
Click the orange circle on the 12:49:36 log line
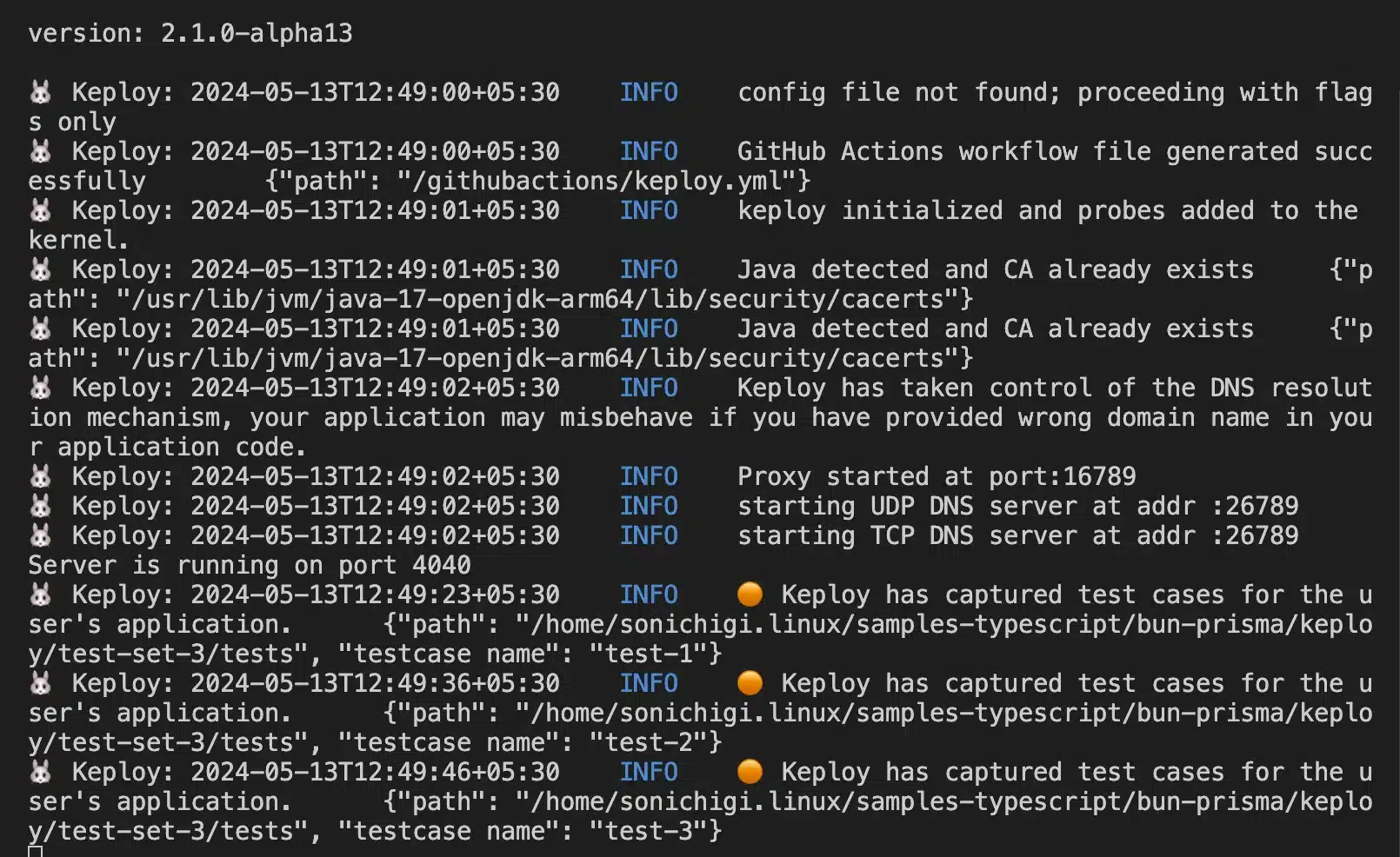[x=750, y=683]
